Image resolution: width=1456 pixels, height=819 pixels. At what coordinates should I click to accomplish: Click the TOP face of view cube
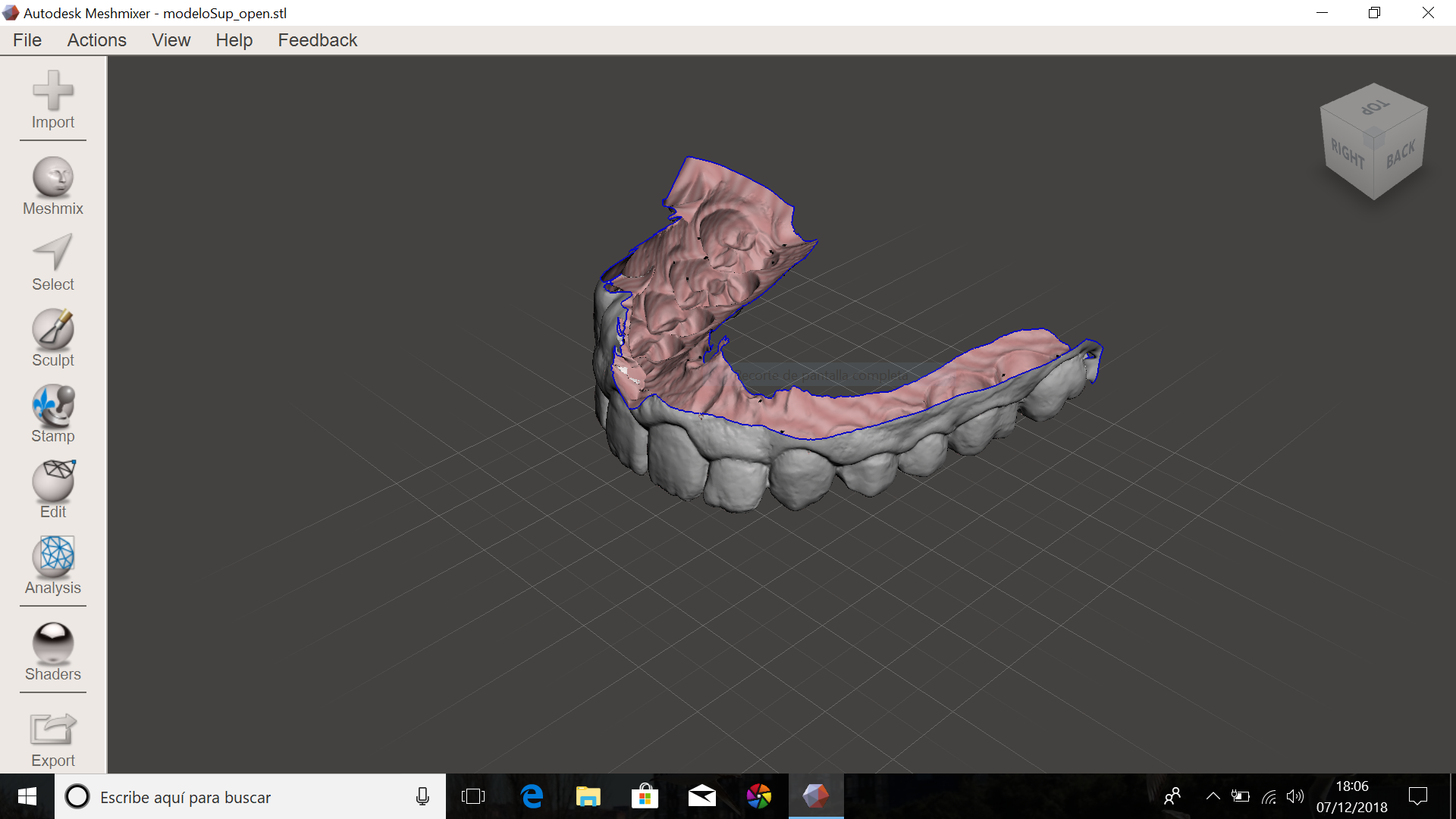(1374, 108)
